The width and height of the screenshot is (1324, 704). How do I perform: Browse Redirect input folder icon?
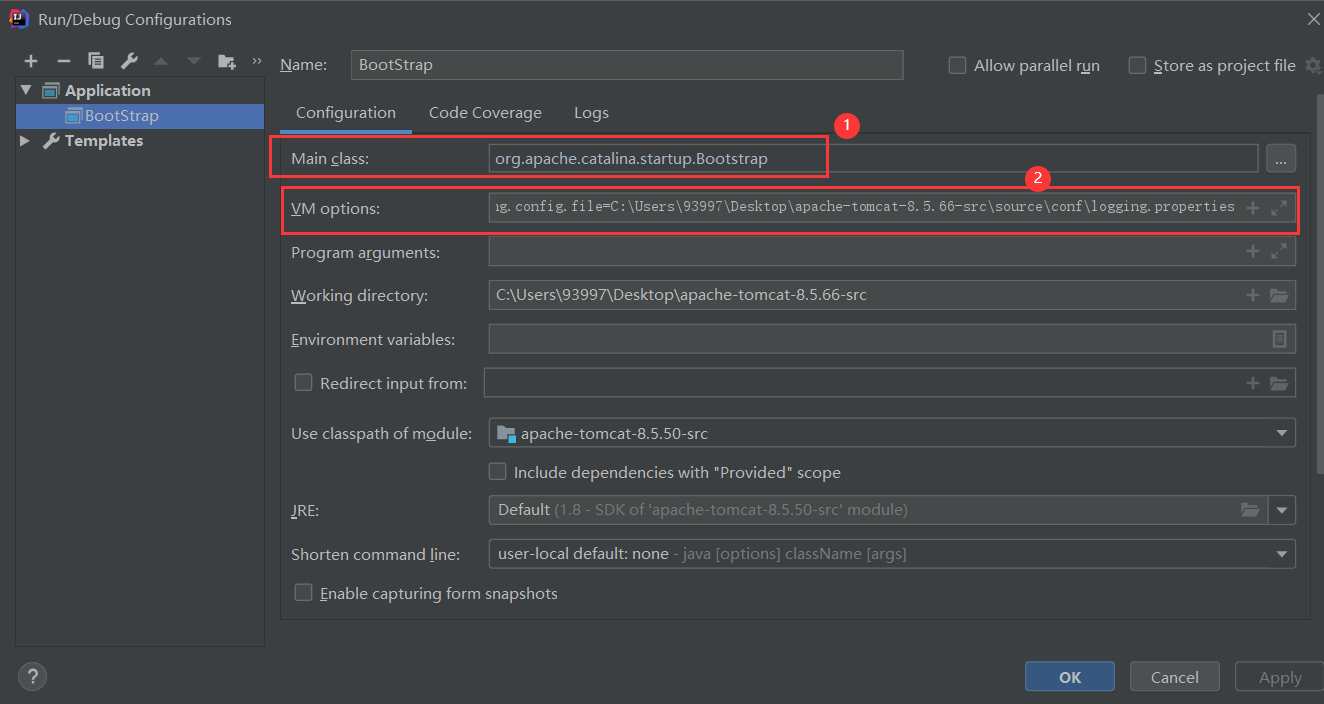pyautogui.click(x=1279, y=383)
